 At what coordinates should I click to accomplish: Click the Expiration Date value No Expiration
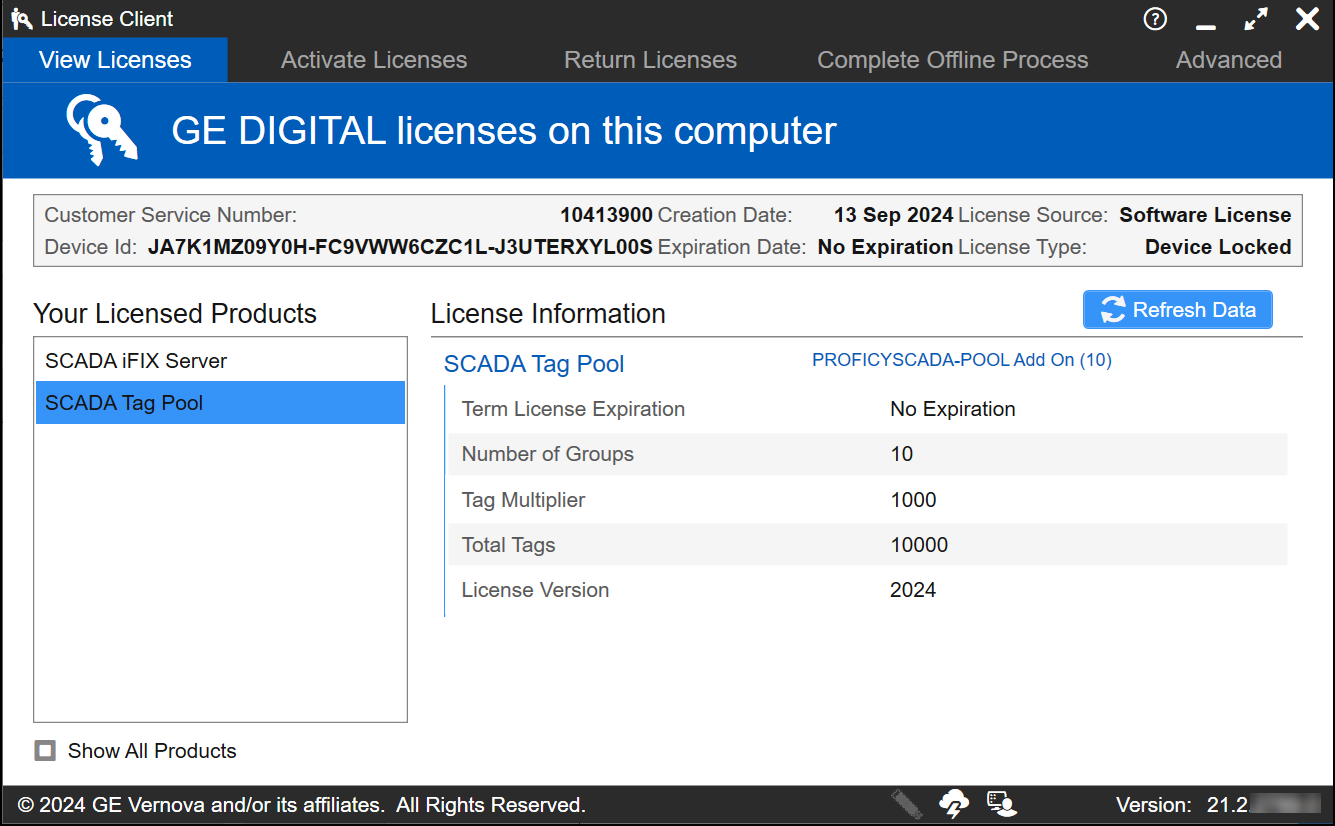(886, 247)
